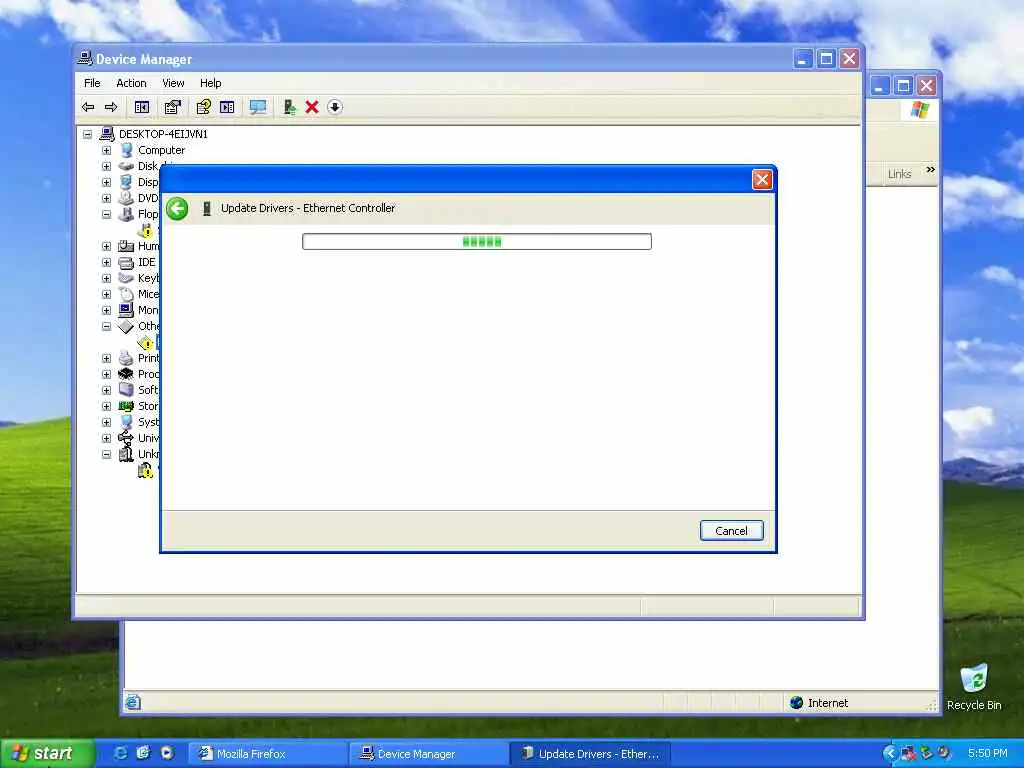Viewport: 1024px width, 768px height.
Task: Click the red X Uninstall toolbar icon
Action: click(312, 107)
